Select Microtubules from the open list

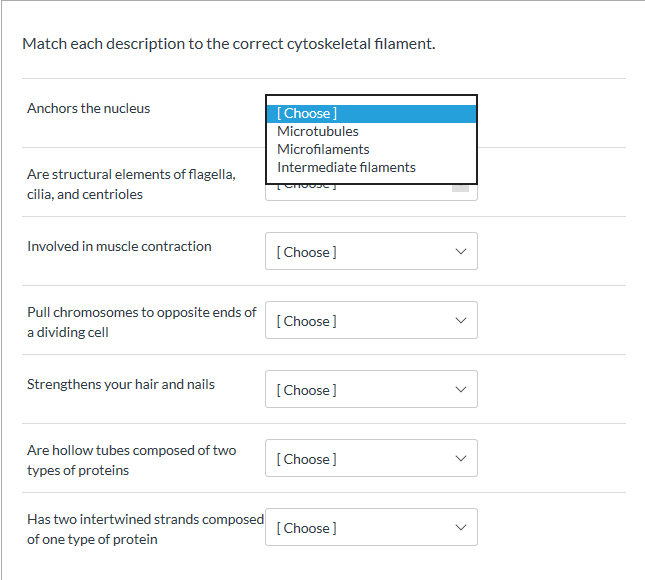click(x=318, y=131)
